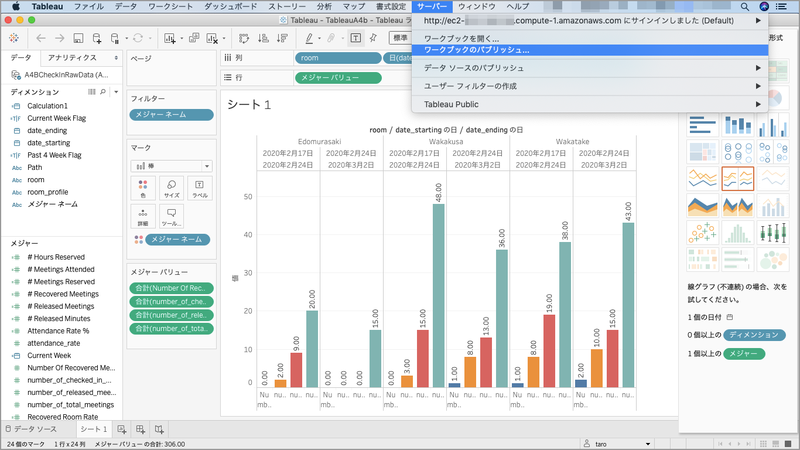Select the continuous lines chart in Show Me
The image size is (800, 450).
[x=703, y=179]
